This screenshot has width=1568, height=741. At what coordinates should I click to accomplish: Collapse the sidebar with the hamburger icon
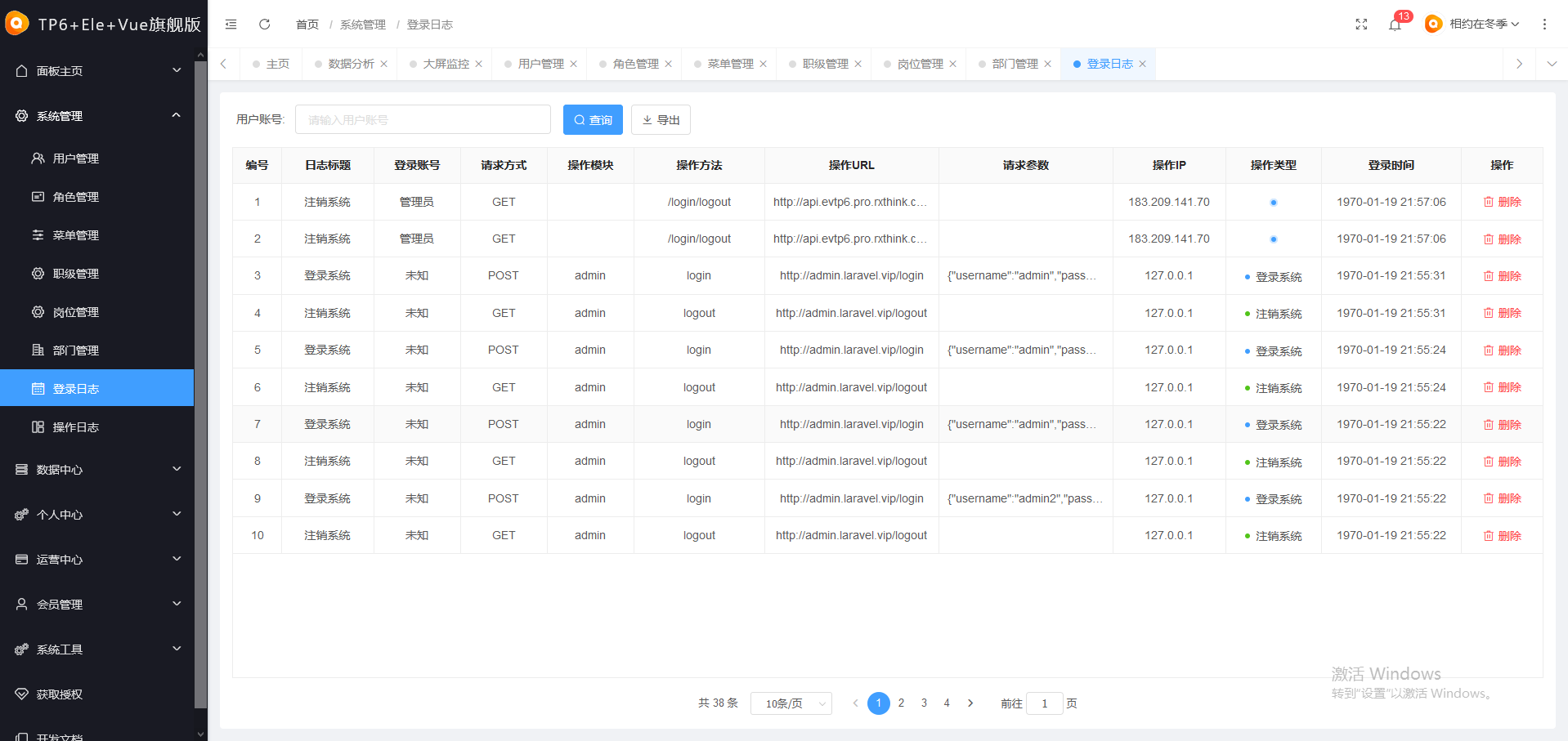[231, 25]
